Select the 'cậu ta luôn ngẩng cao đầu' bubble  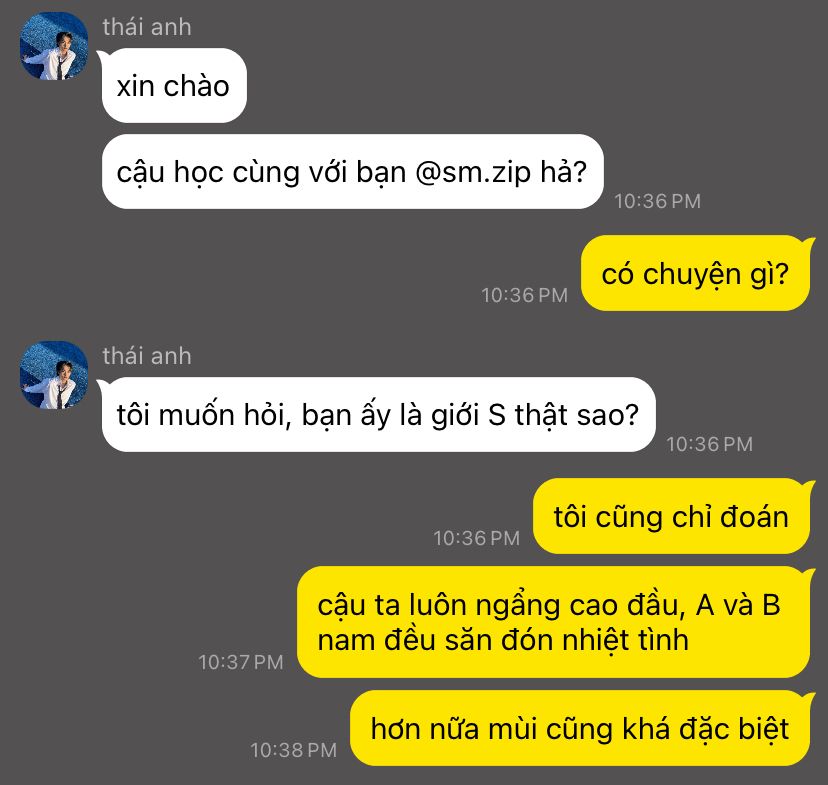553,622
